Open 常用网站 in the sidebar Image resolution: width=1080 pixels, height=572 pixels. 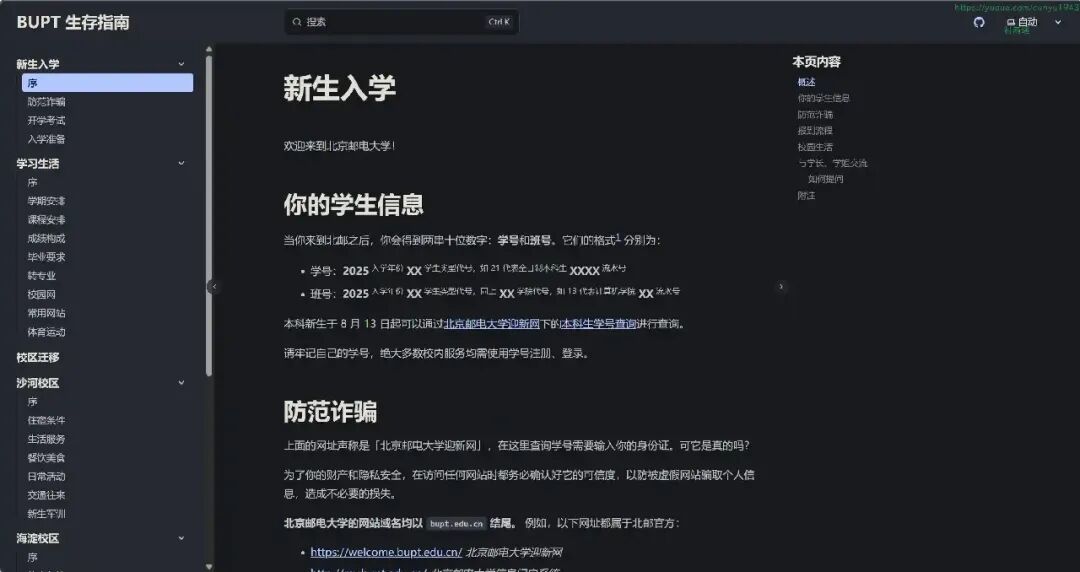click(46, 313)
